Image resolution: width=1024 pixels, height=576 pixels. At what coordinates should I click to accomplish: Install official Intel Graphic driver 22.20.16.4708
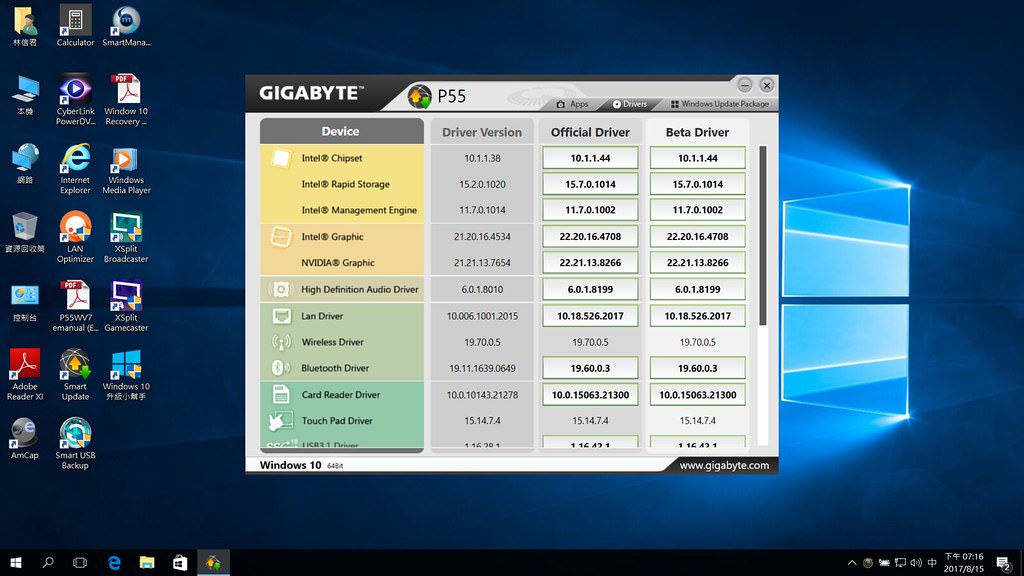tap(590, 236)
